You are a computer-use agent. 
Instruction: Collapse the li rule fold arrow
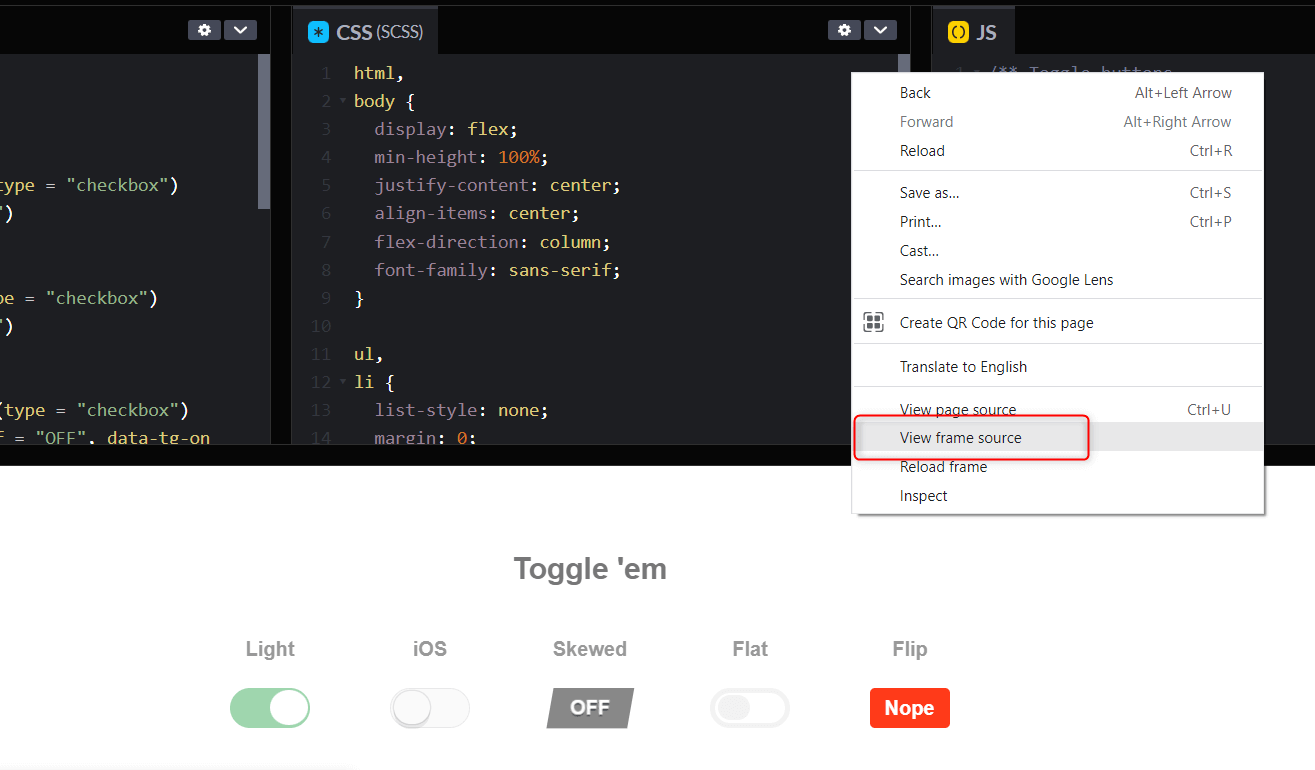(343, 382)
